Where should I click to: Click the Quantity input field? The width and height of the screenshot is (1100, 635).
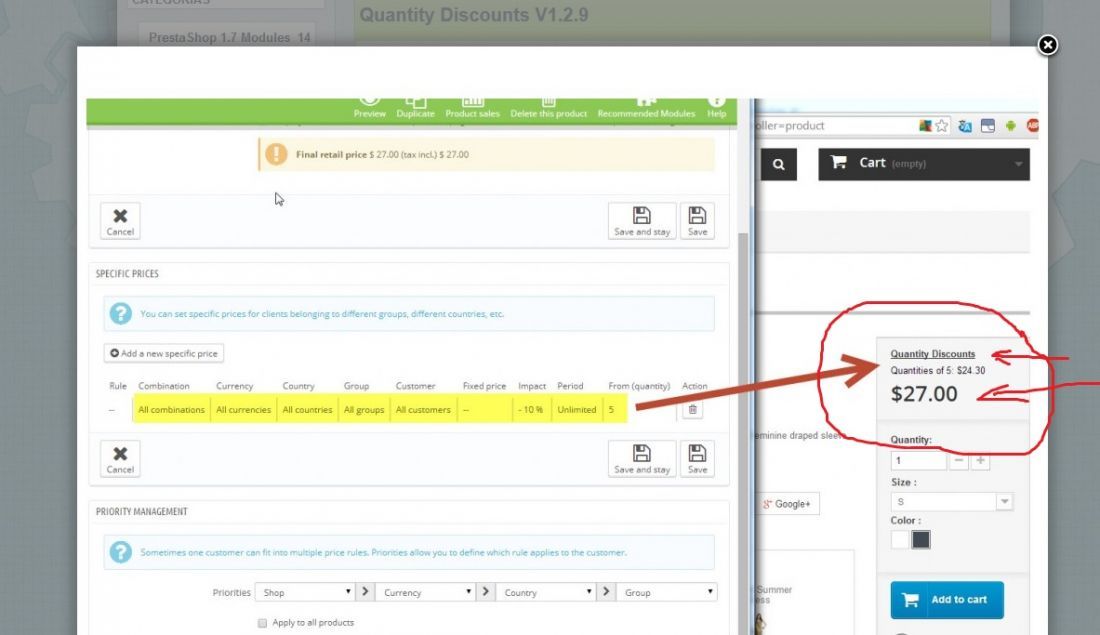[x=918, y=460]
